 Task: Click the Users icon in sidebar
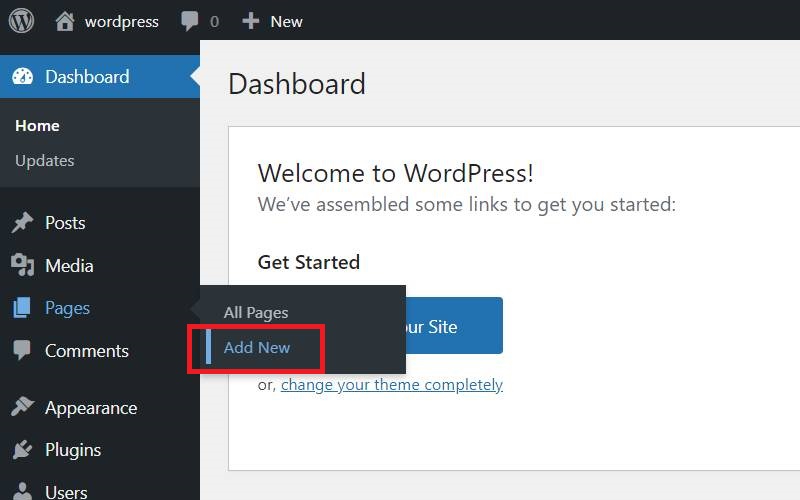point(22,491)
